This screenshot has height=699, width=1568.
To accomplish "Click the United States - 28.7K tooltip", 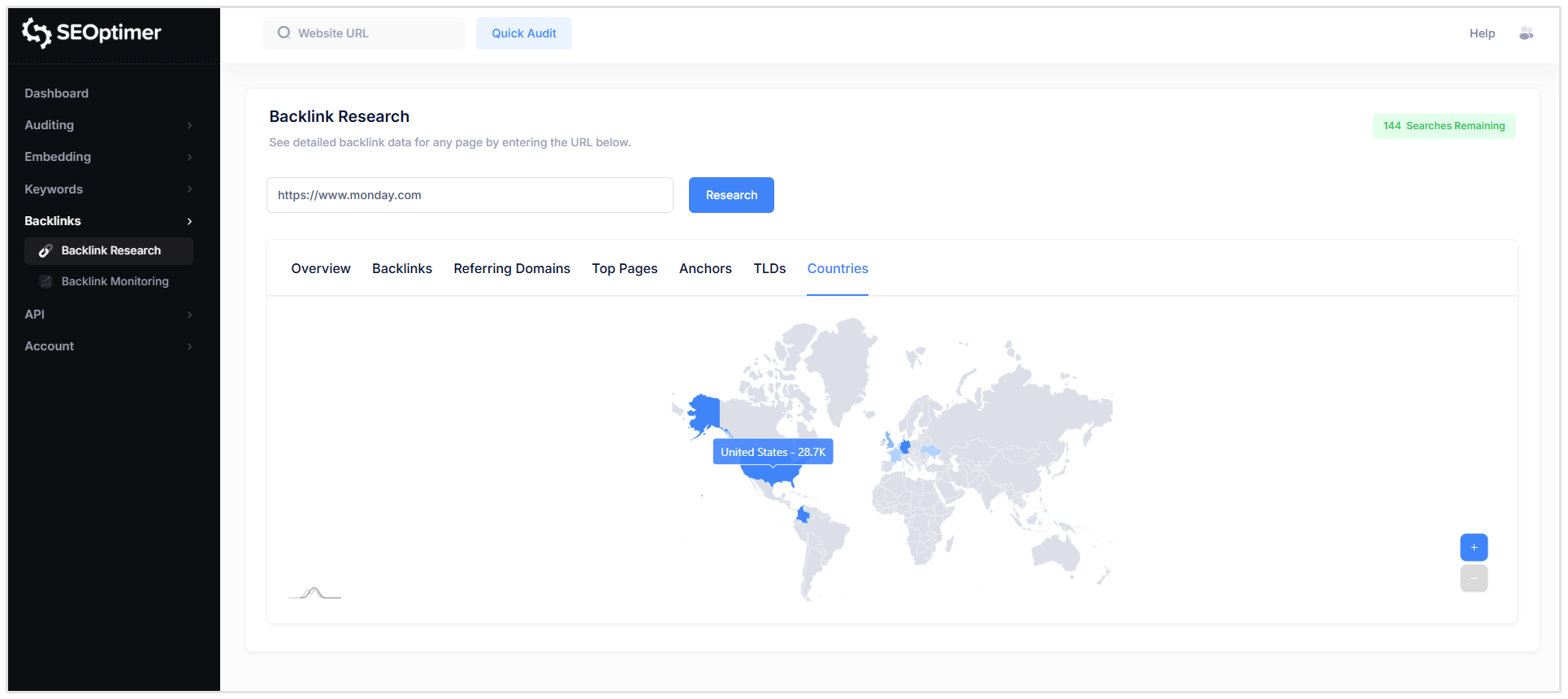I will (773, 452).
